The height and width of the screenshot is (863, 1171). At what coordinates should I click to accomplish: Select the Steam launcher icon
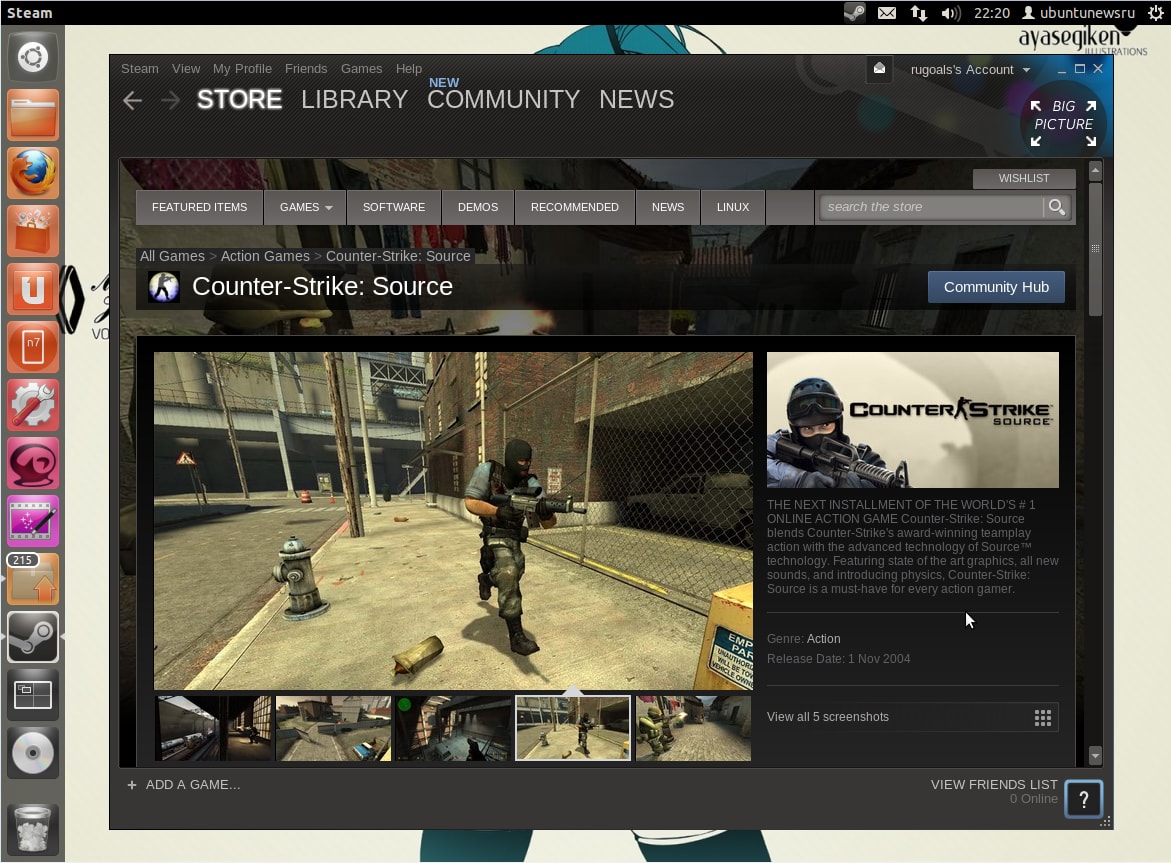click(33, 637)
